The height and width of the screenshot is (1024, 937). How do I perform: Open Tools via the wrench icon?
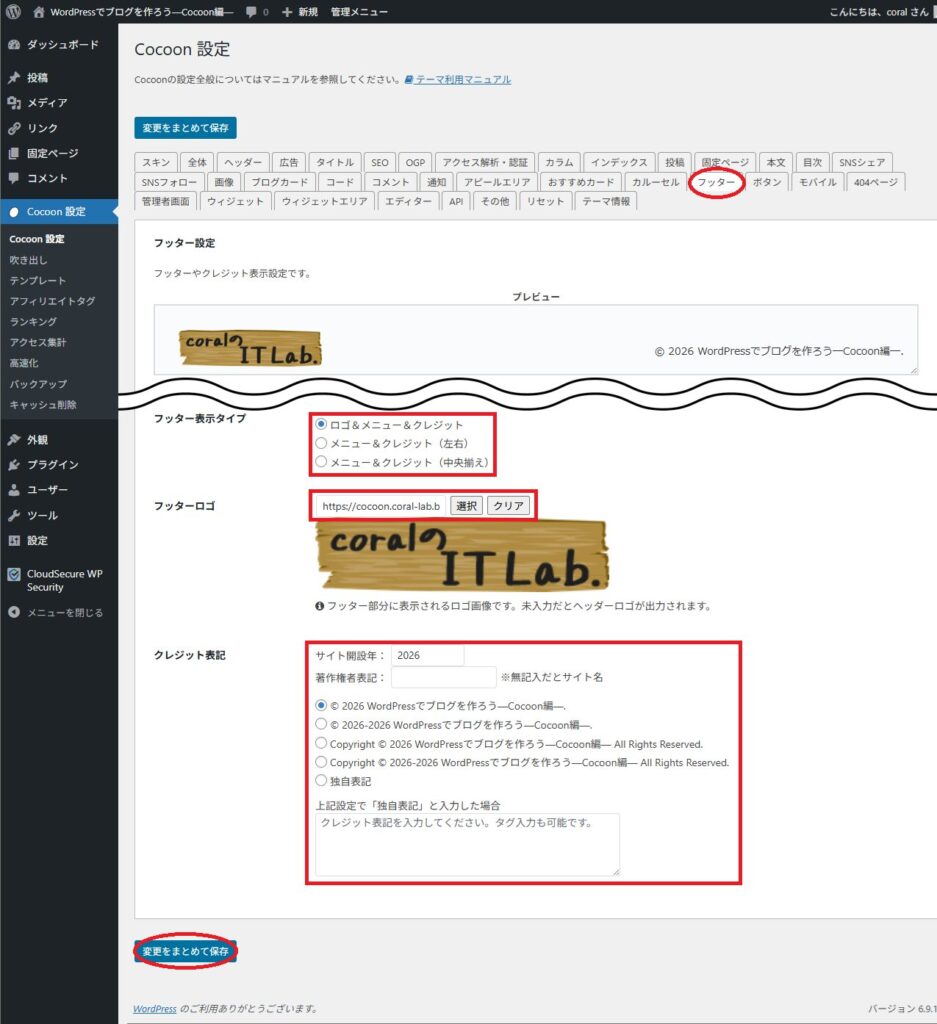14,516
